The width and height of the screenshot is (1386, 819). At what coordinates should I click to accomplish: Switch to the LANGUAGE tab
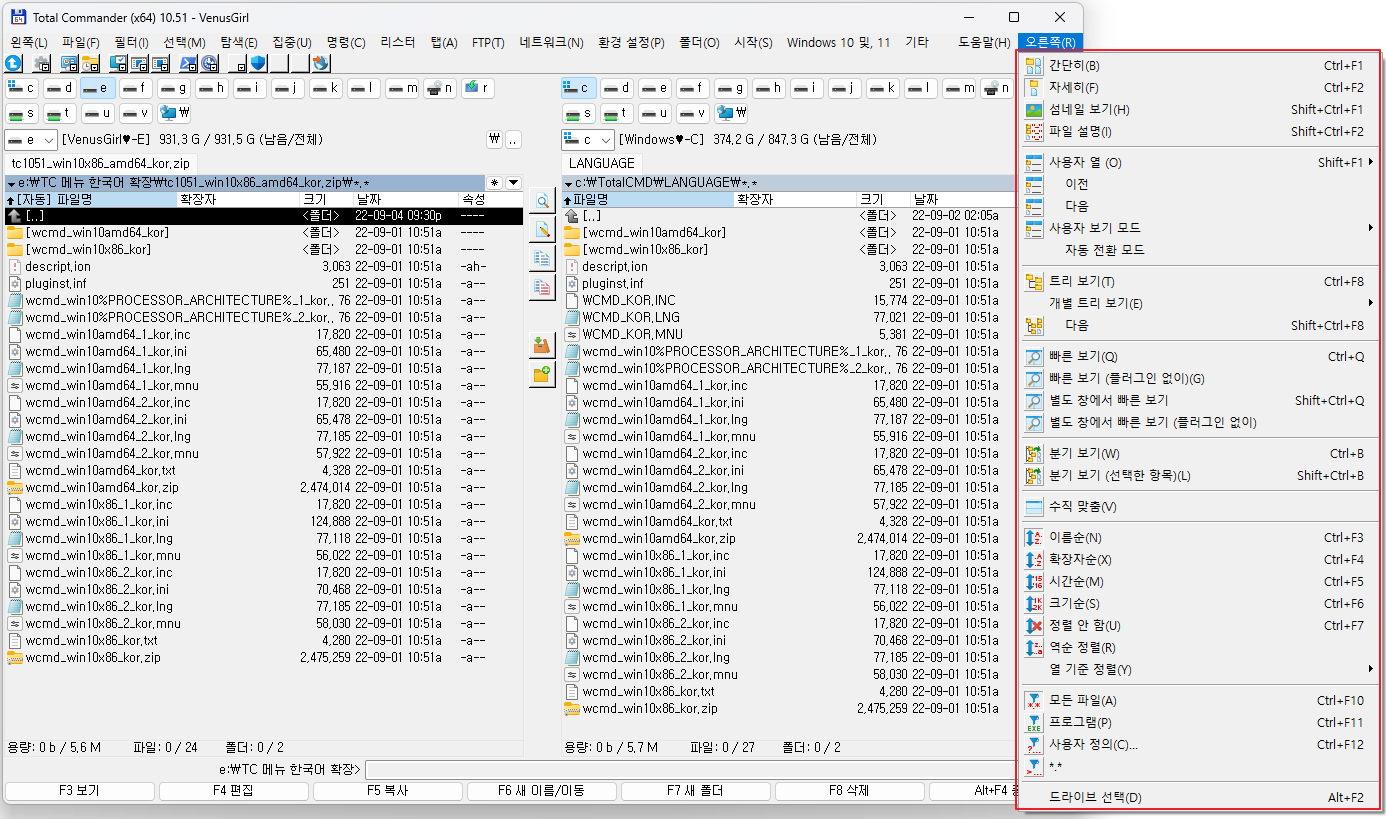[602, 163]
